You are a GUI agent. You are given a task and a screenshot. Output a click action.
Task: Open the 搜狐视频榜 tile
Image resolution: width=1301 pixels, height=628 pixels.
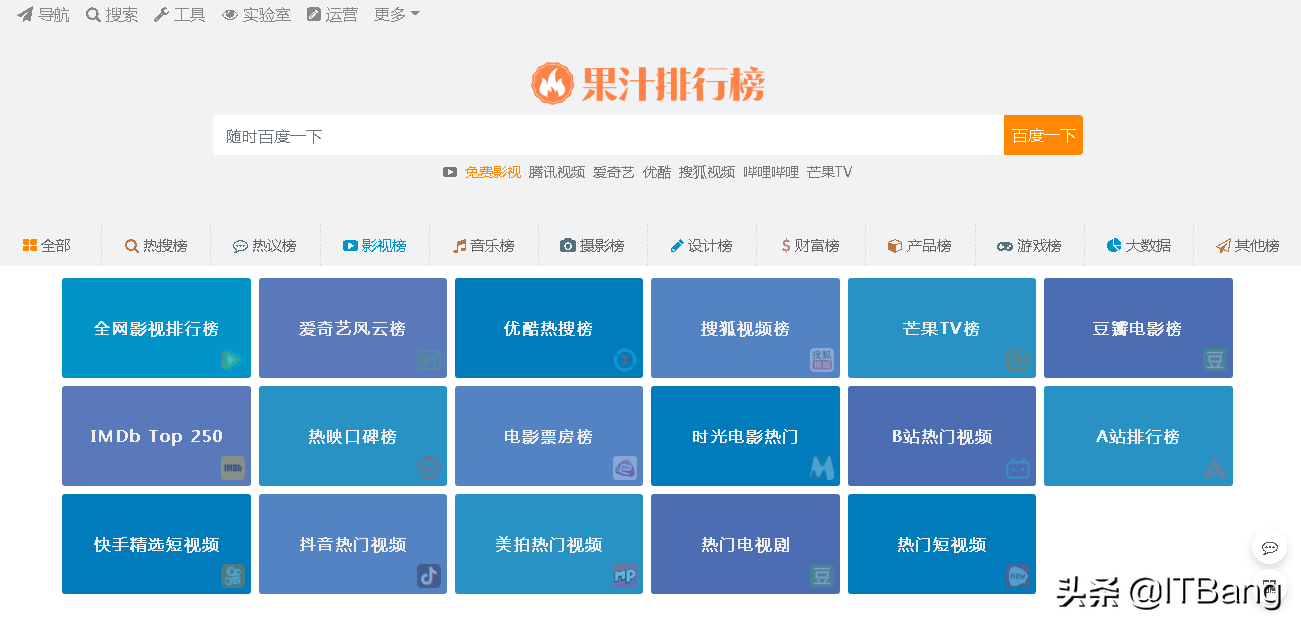click(745, 328)
